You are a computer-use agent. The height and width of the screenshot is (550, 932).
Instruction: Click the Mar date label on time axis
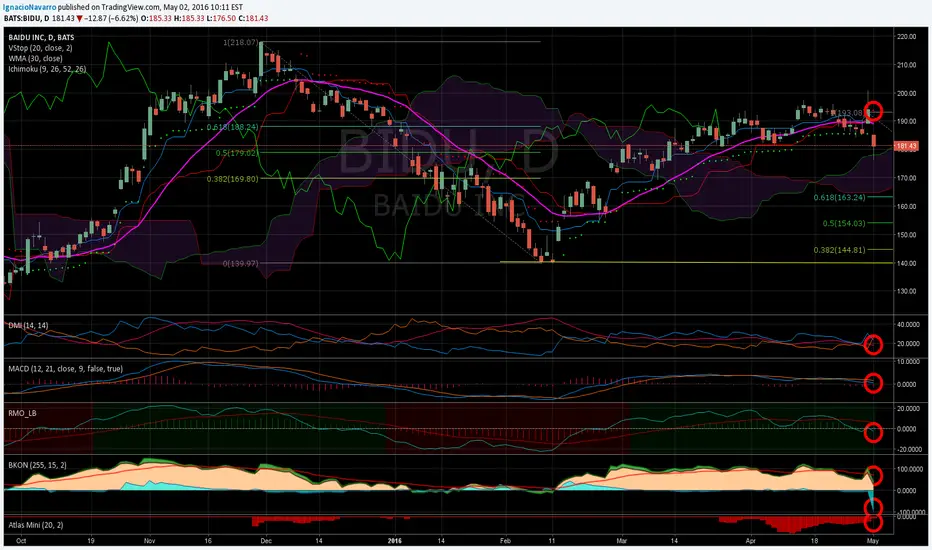click(622, 541)
